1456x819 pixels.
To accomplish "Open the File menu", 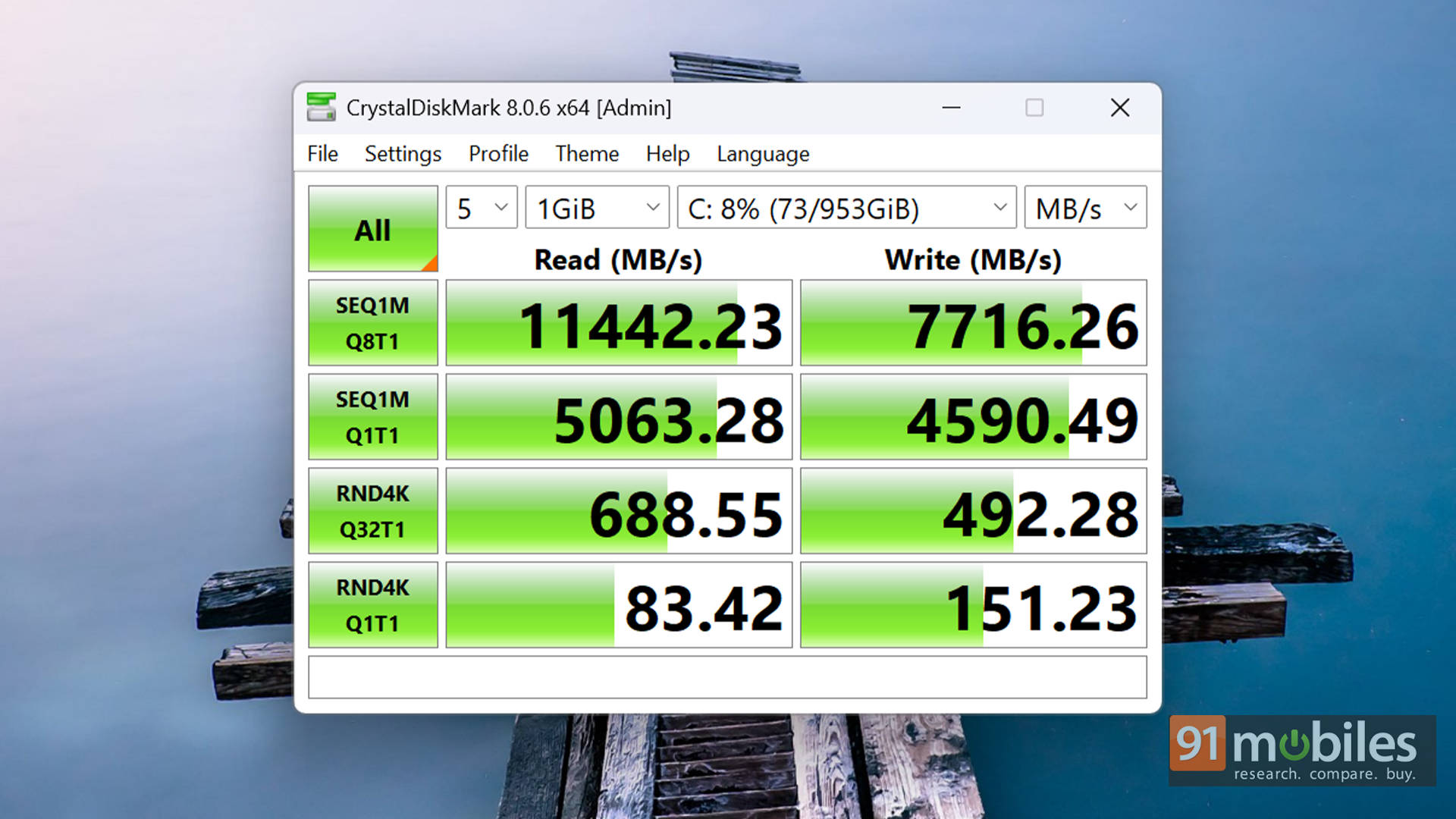I will point(322,154).
